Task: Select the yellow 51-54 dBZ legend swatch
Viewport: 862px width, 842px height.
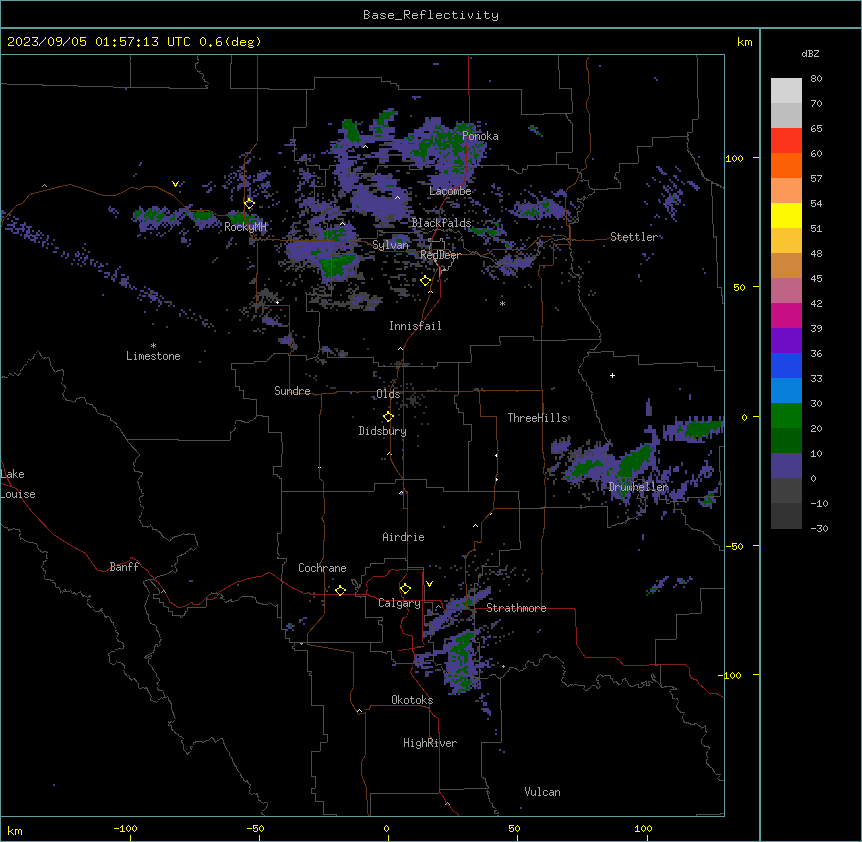Action: tap(786, 216)
